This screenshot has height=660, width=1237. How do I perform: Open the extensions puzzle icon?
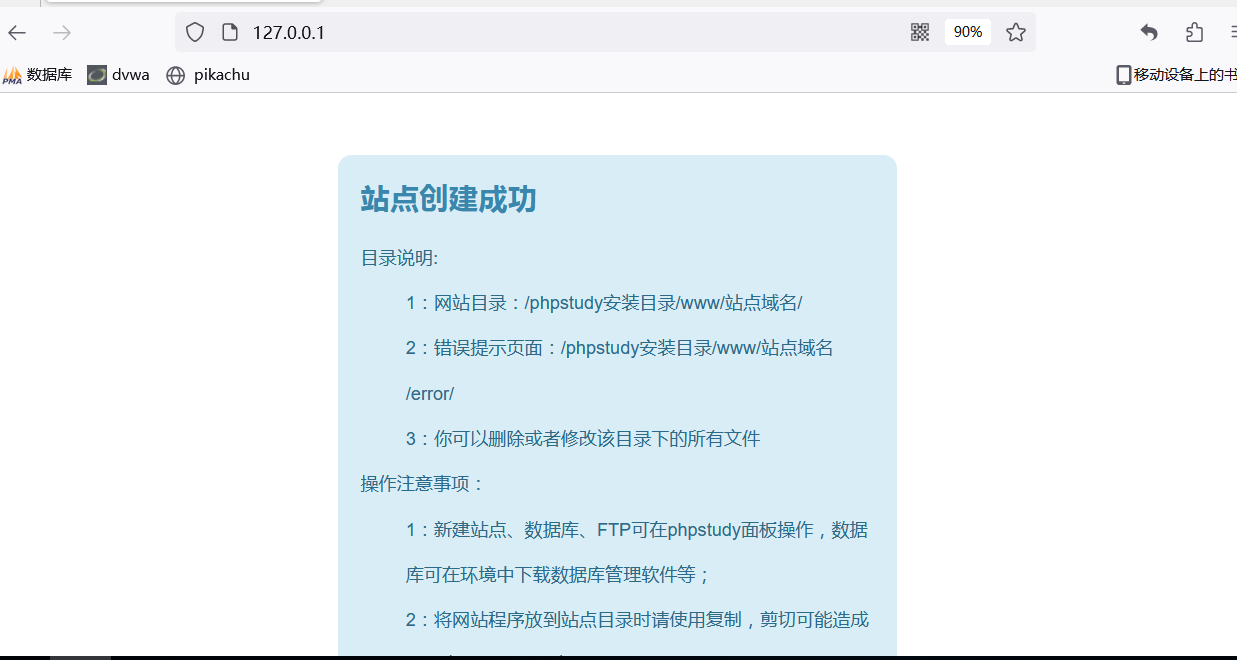click(x=1194, y=33)
